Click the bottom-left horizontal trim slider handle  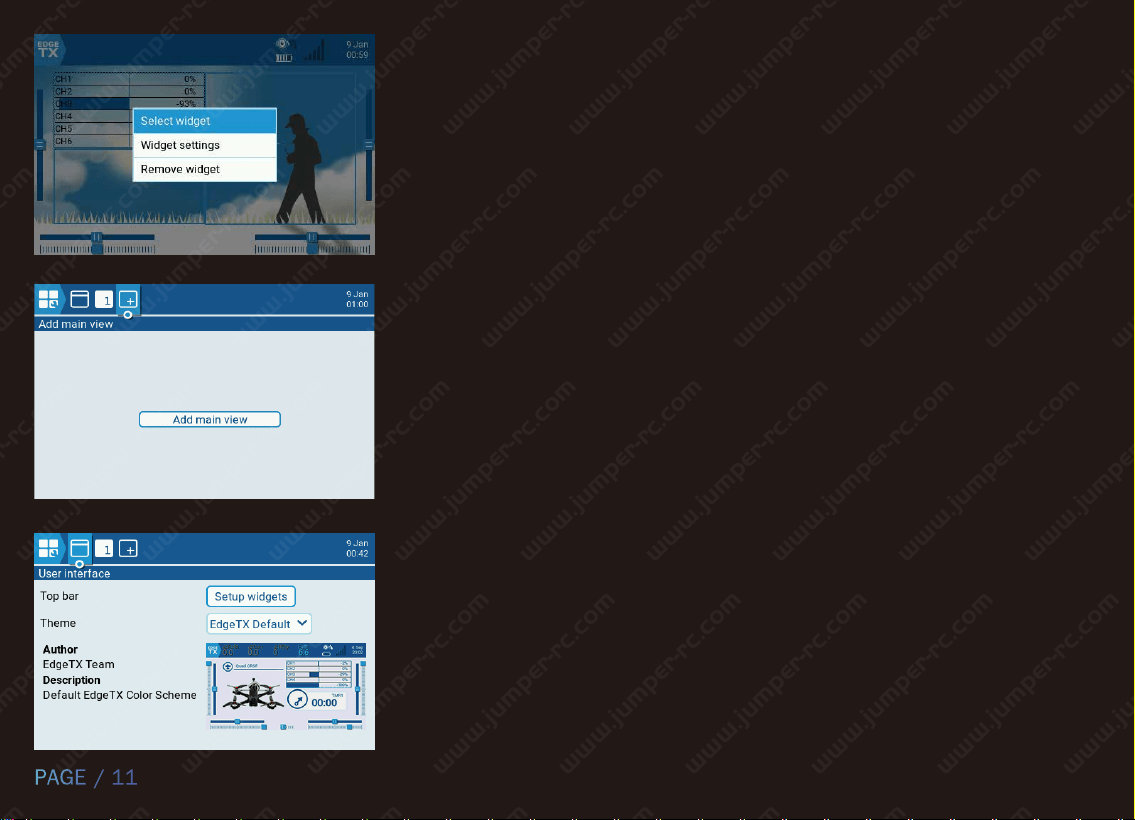coord(97,237)
